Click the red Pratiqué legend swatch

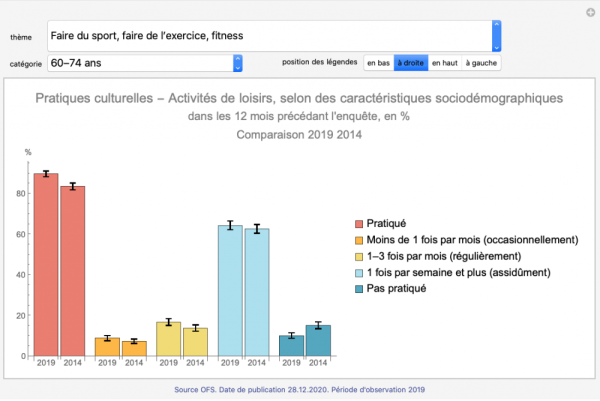coord(360,223)
